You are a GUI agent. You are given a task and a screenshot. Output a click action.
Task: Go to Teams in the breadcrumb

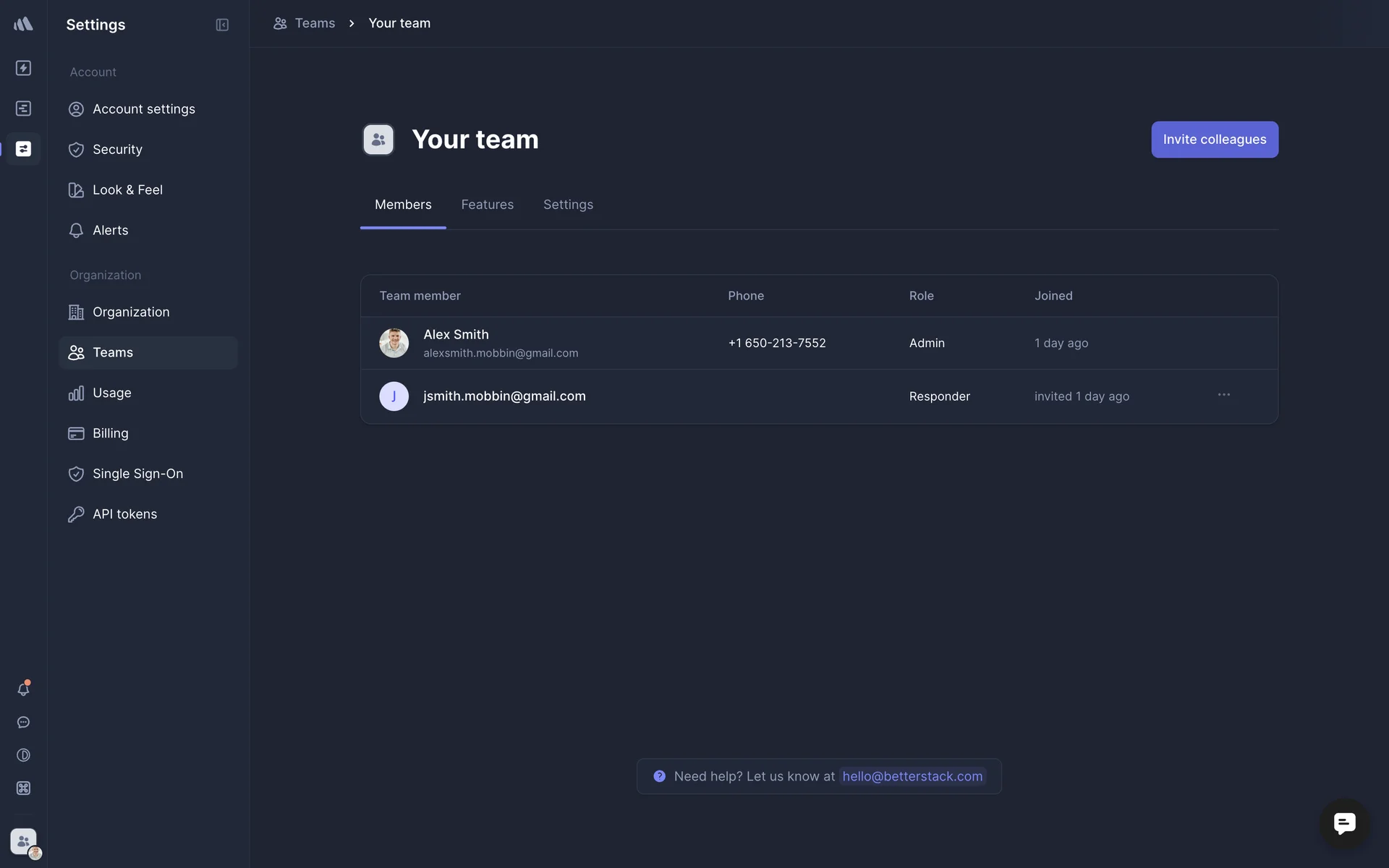tap(314, 23)
